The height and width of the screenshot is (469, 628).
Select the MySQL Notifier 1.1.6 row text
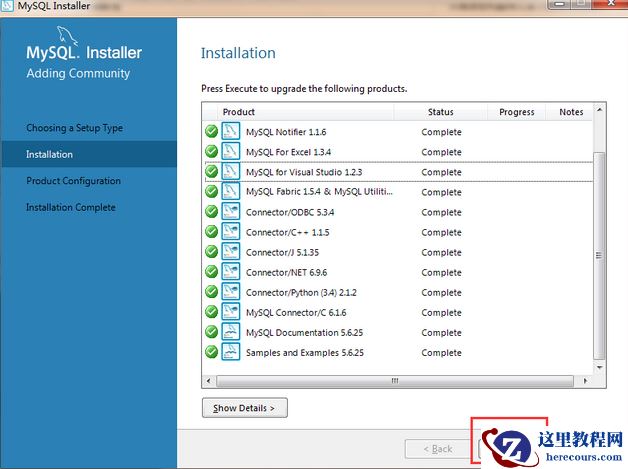click(x=286, y=132)
